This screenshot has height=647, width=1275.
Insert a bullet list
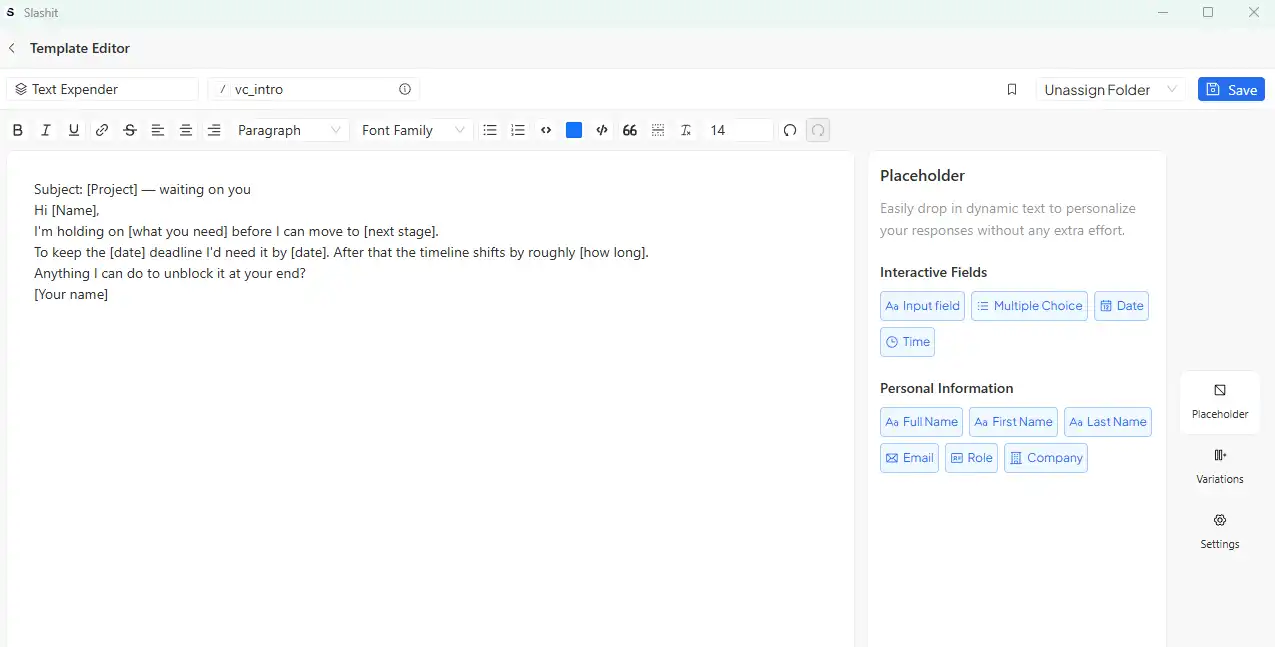[x=490, y=130]
